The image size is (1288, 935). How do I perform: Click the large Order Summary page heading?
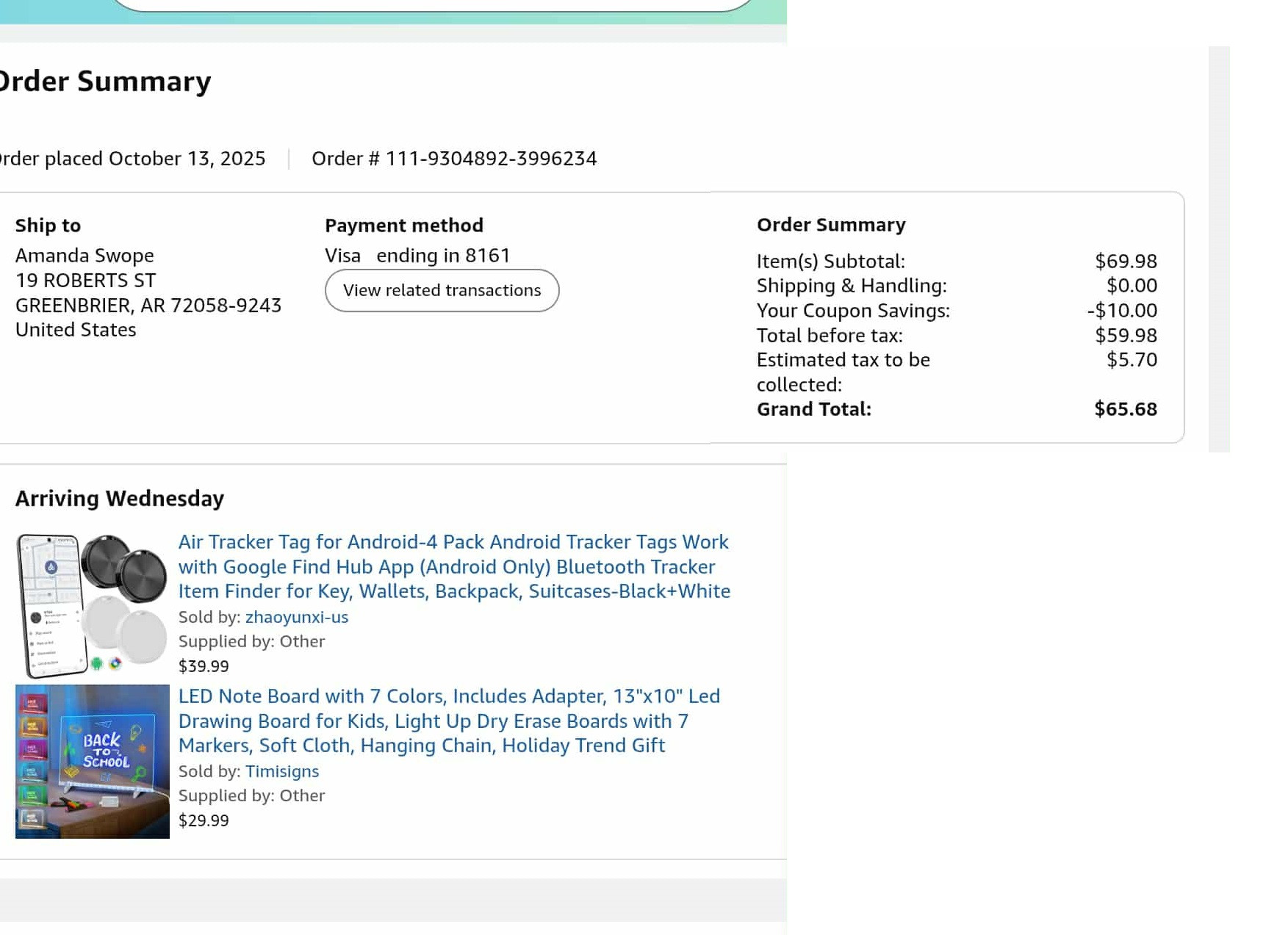coord(105,81)
